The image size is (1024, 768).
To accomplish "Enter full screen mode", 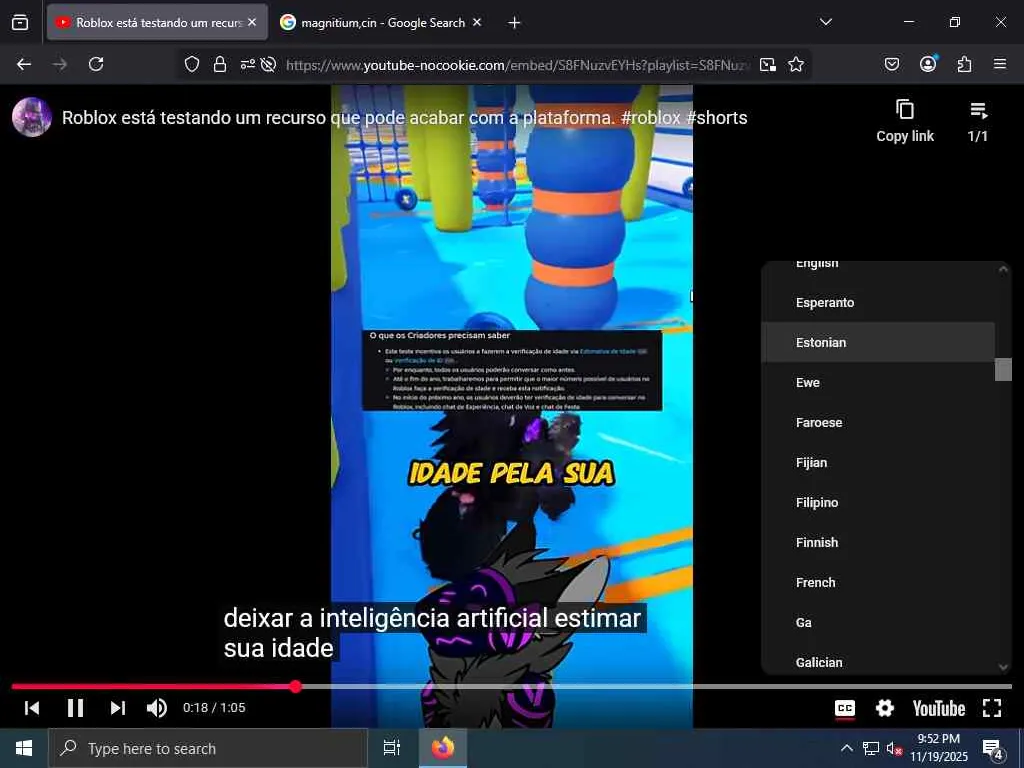I will tap(992, 708).
